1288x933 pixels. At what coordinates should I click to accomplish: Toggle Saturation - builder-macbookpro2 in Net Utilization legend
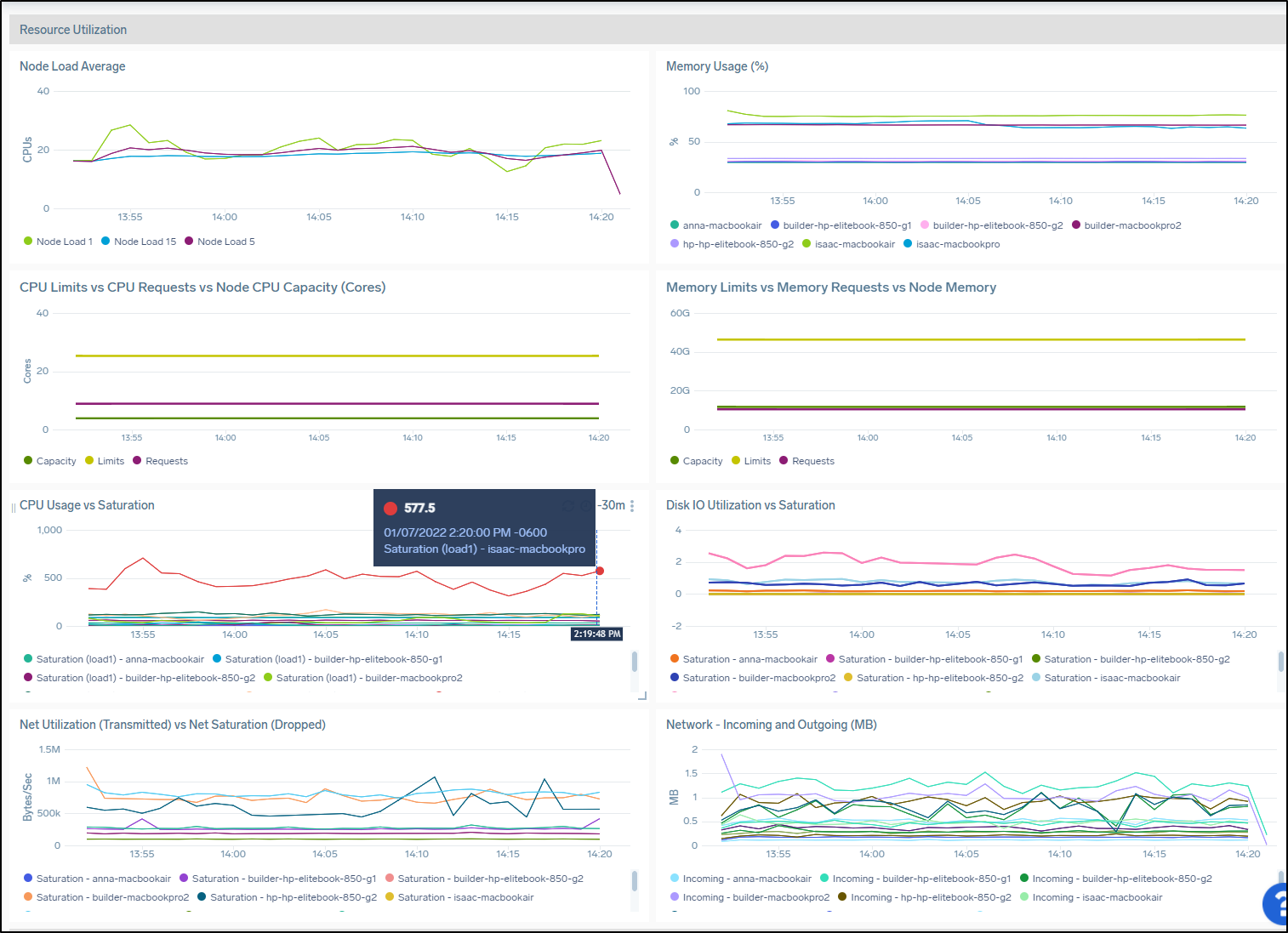click(106, 897)
